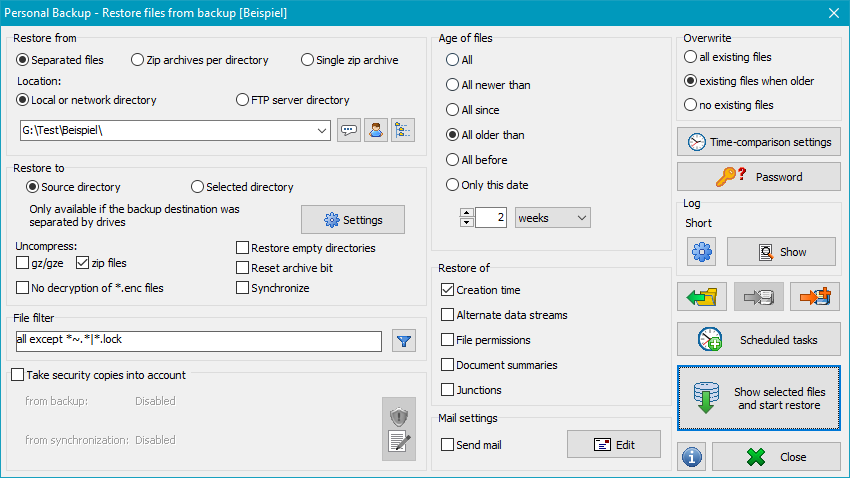850x478 pixels.
Task: Open log settings gear icon
Action: point(701,252)
